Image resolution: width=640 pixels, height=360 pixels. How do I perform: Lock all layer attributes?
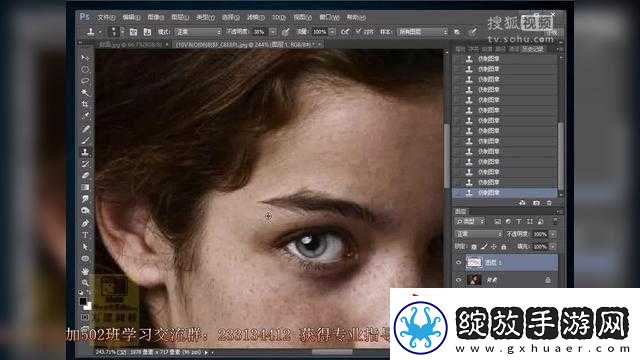point(504,247)
